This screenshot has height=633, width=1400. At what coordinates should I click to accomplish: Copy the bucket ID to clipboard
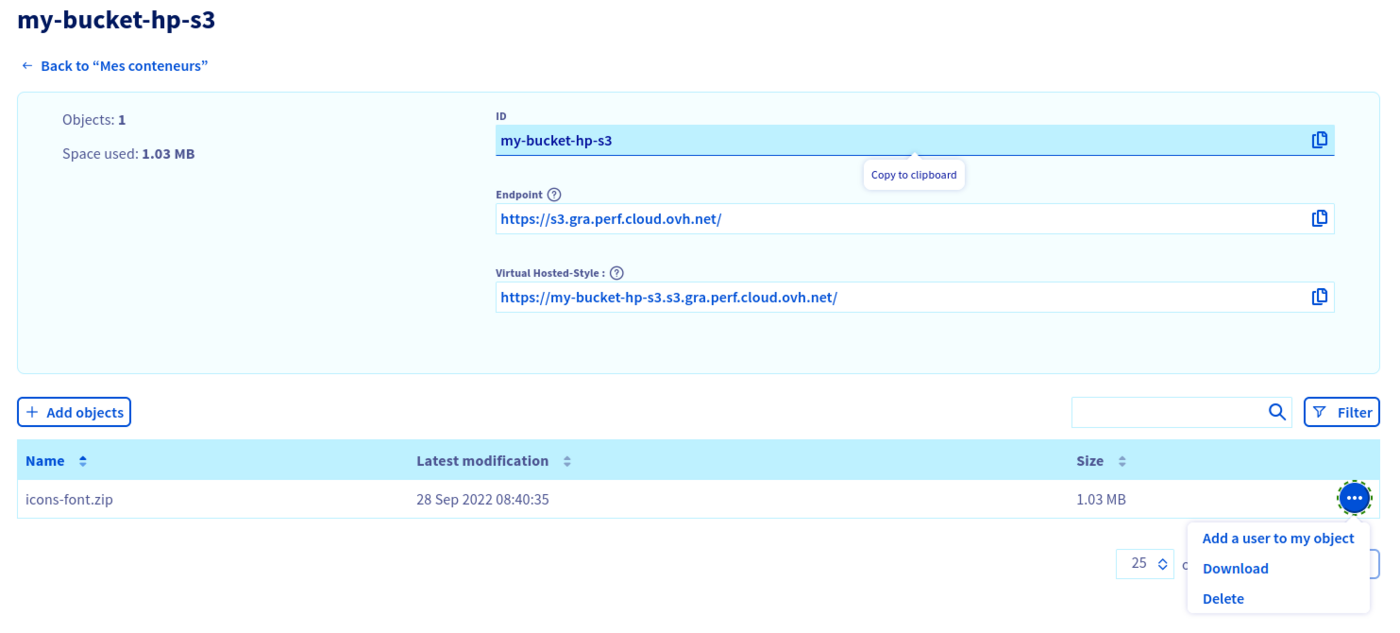[1319, 140]
